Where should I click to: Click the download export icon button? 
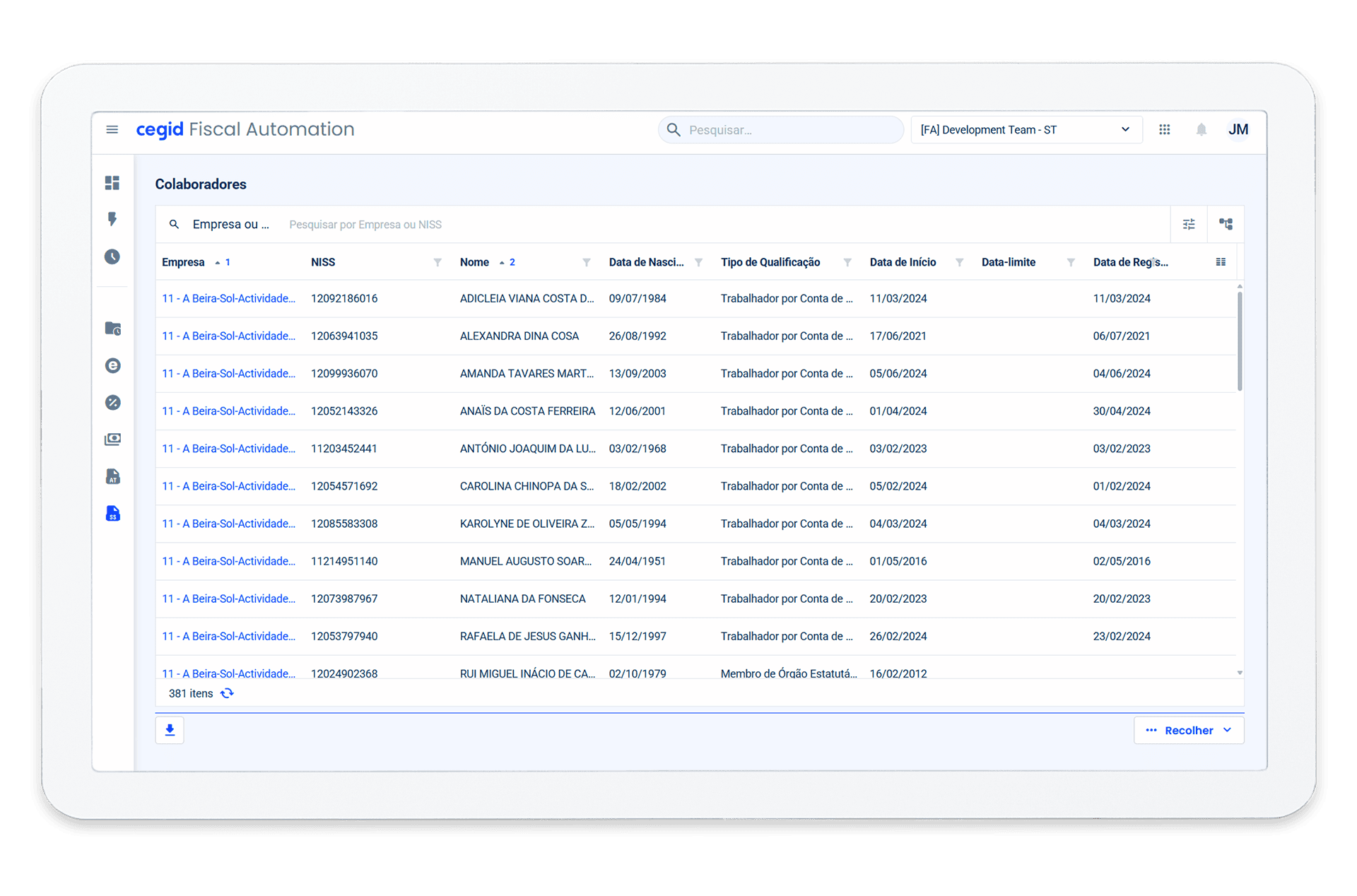[170, 730]
